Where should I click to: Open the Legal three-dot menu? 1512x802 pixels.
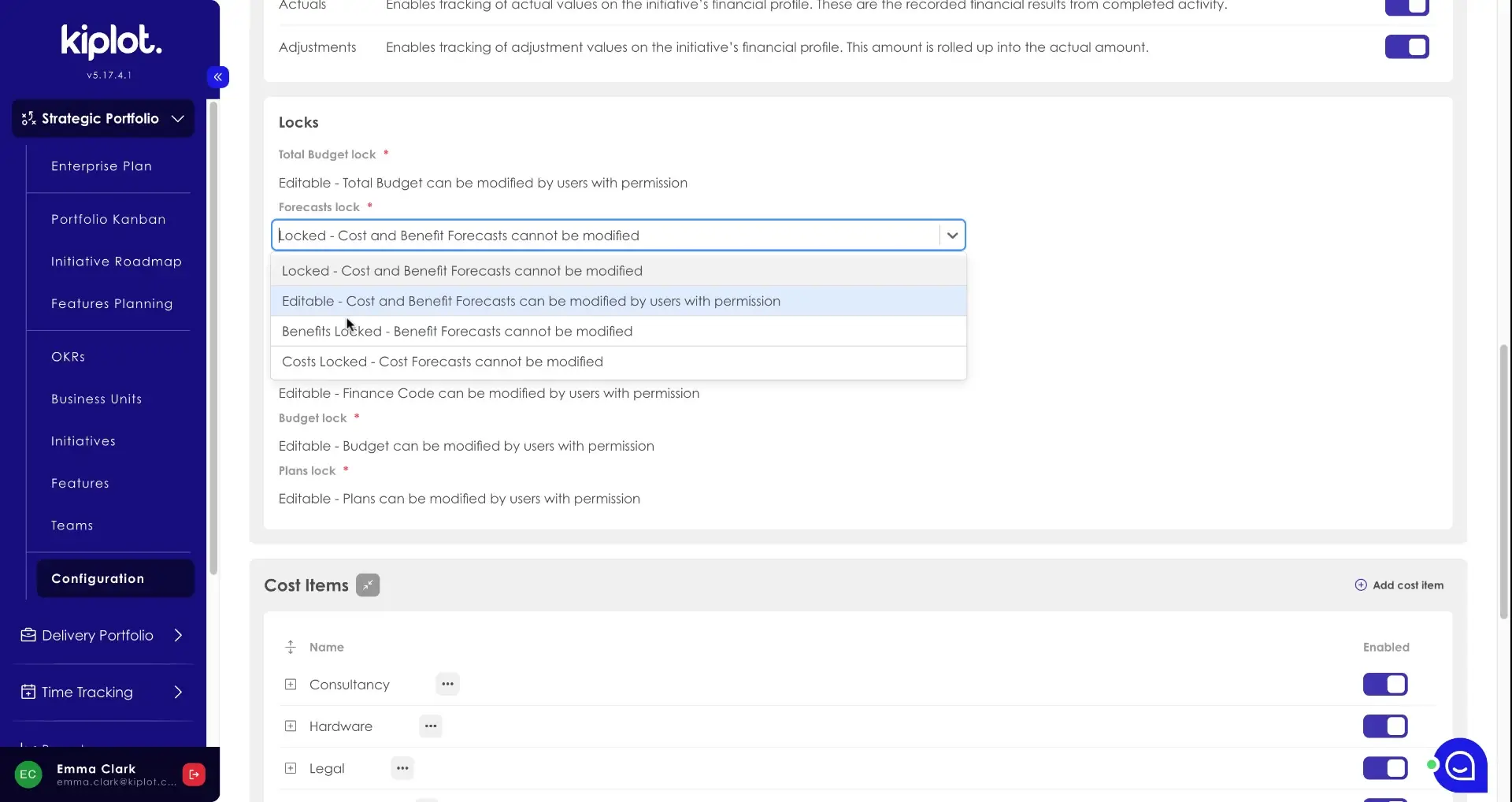pyautogui.click(x=402, y=768)
